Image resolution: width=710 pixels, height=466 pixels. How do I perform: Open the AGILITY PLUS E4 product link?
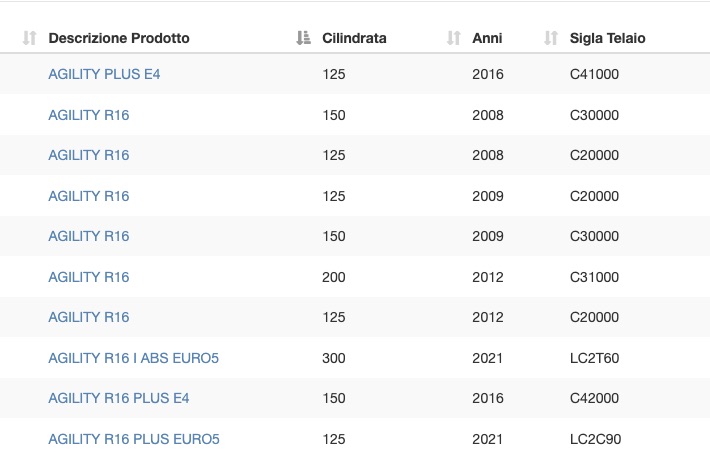pyautogui.click(x=104, y=74)
